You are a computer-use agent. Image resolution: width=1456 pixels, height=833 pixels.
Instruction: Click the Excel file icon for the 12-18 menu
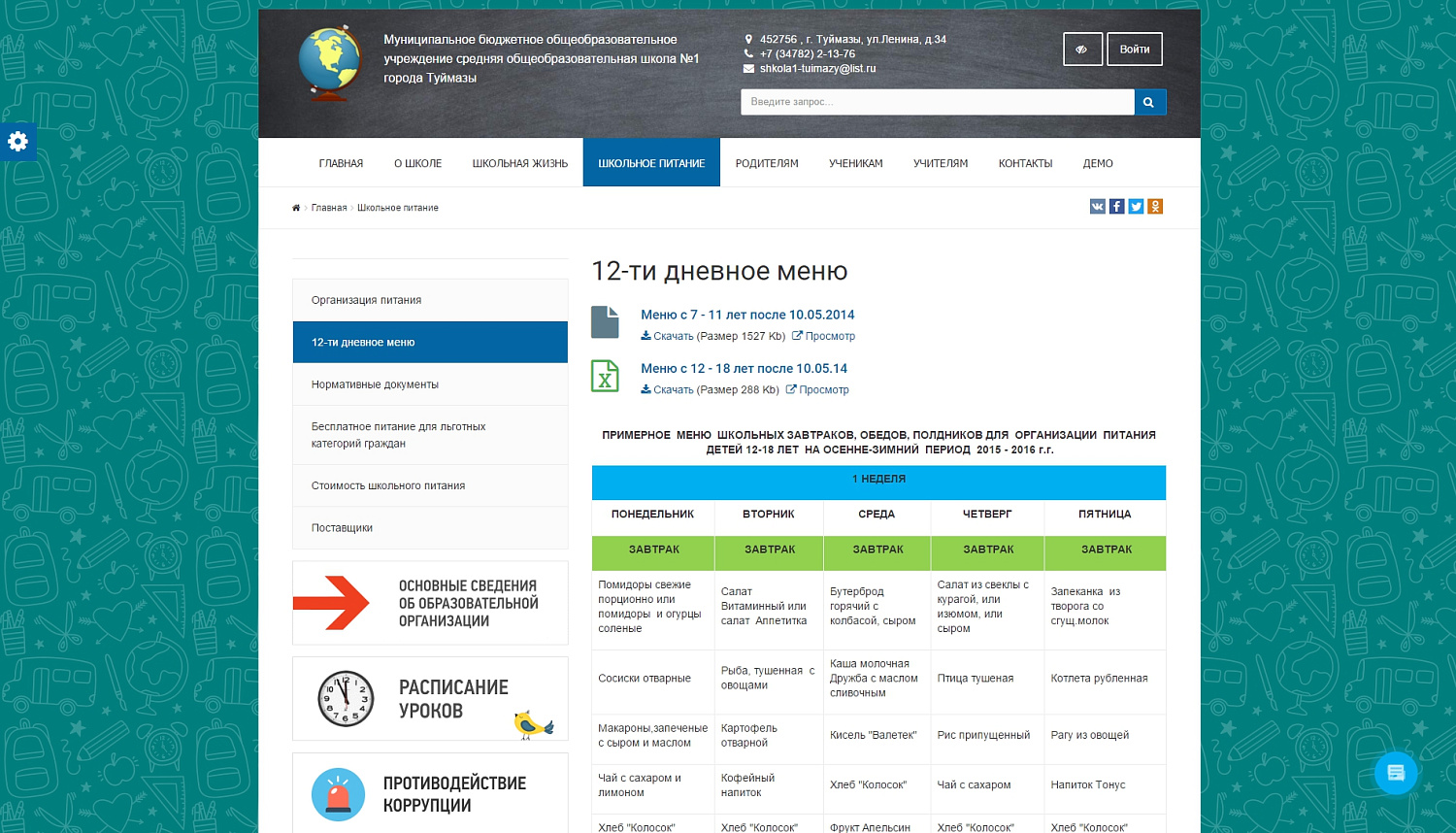click(x=605, y=376)
